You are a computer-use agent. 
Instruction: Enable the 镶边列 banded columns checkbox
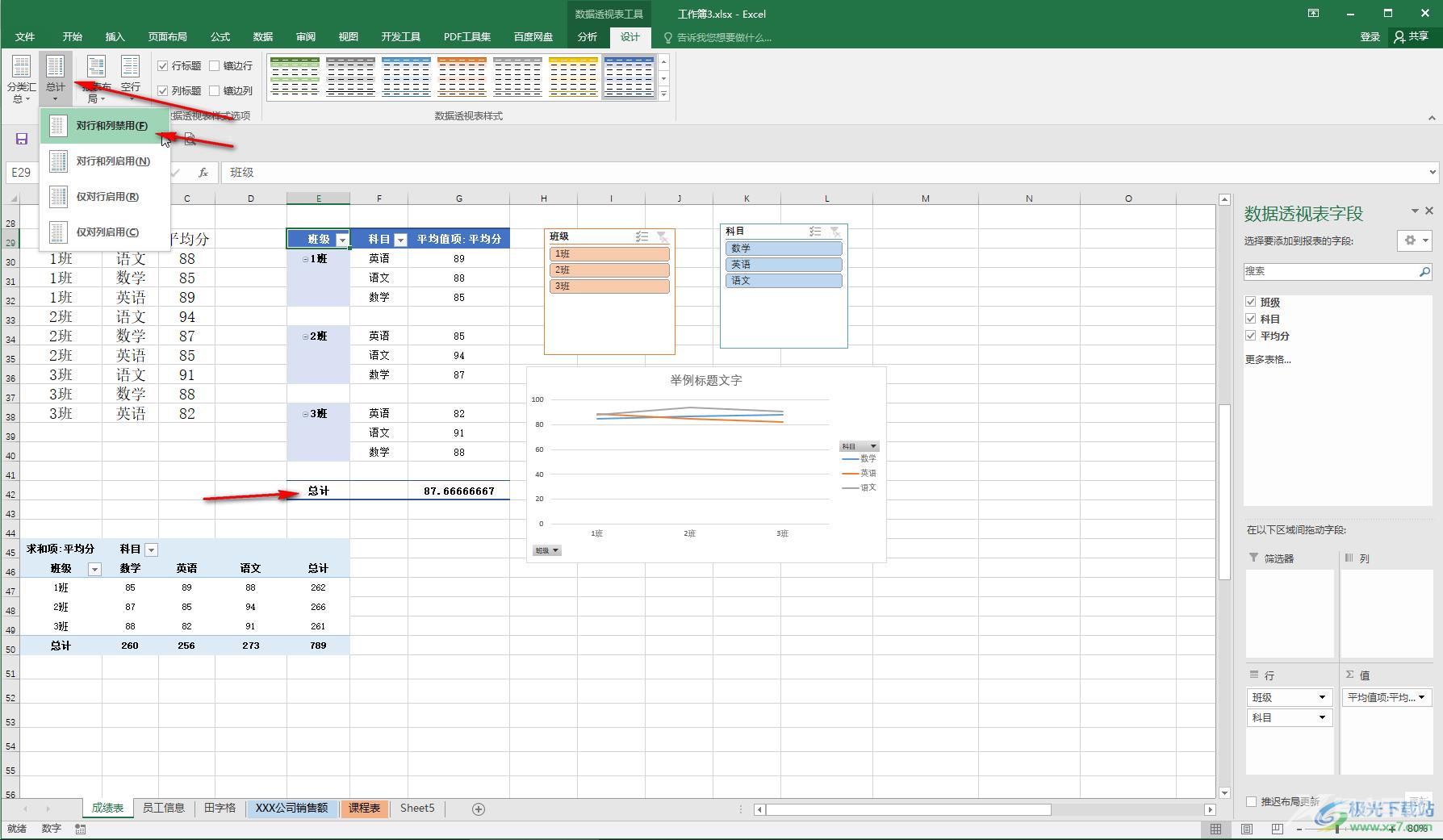point(215,91)
